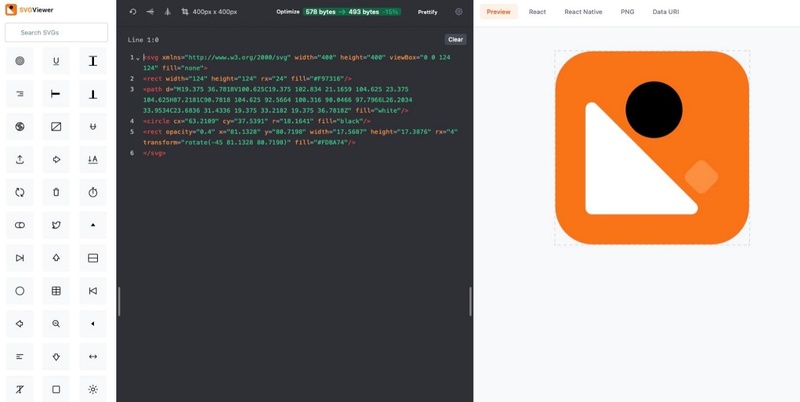Screen dimensions: 800x402
Task: Focus the Search SVGs input field
Action: (56, 32)
